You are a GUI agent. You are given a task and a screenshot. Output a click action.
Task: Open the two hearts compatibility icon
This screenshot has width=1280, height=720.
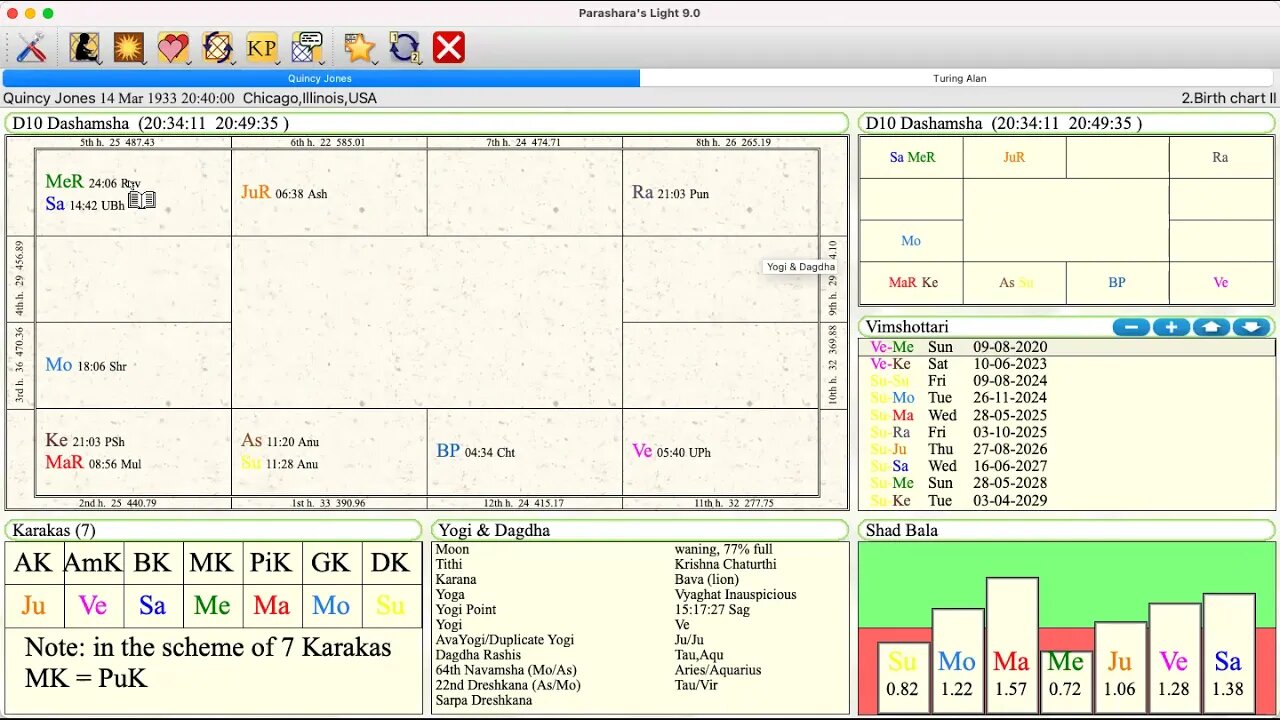(172, 47)
